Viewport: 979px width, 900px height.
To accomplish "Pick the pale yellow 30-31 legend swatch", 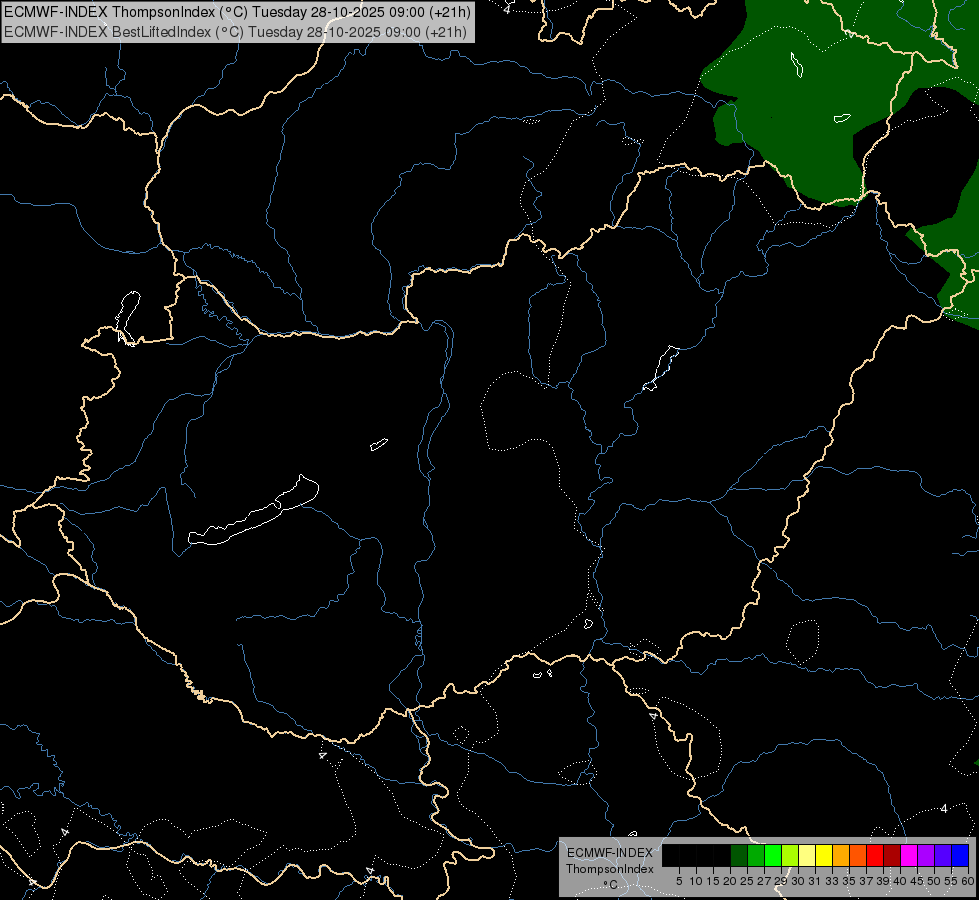I will 807,855.
